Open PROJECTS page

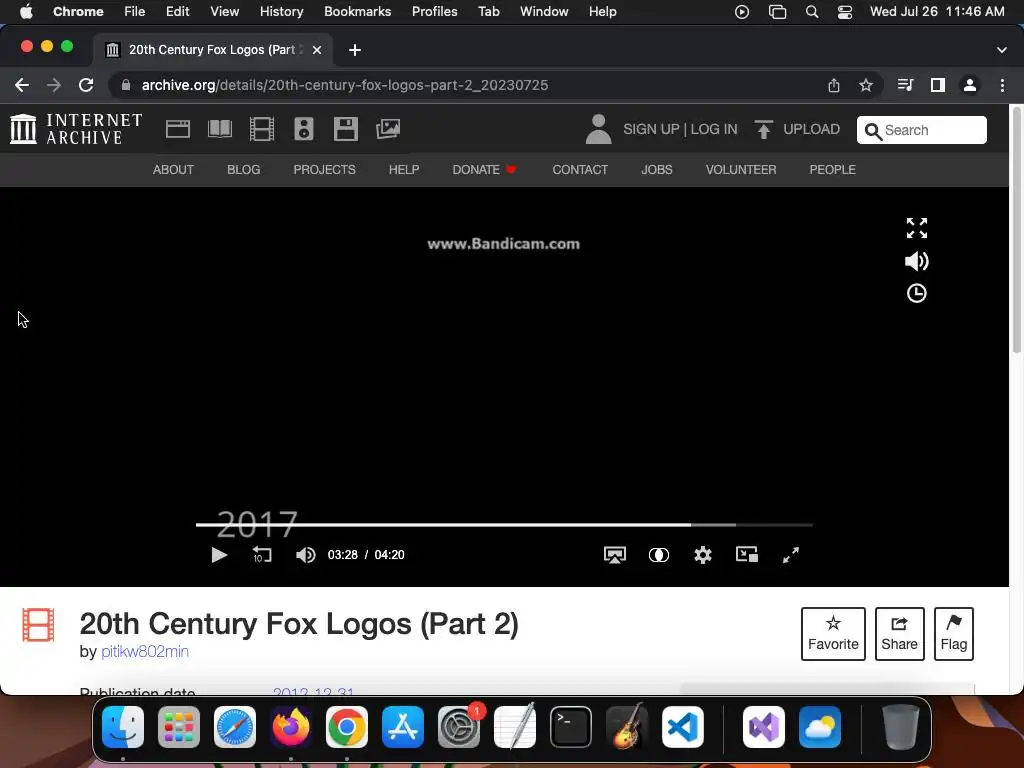pos(325,170)
